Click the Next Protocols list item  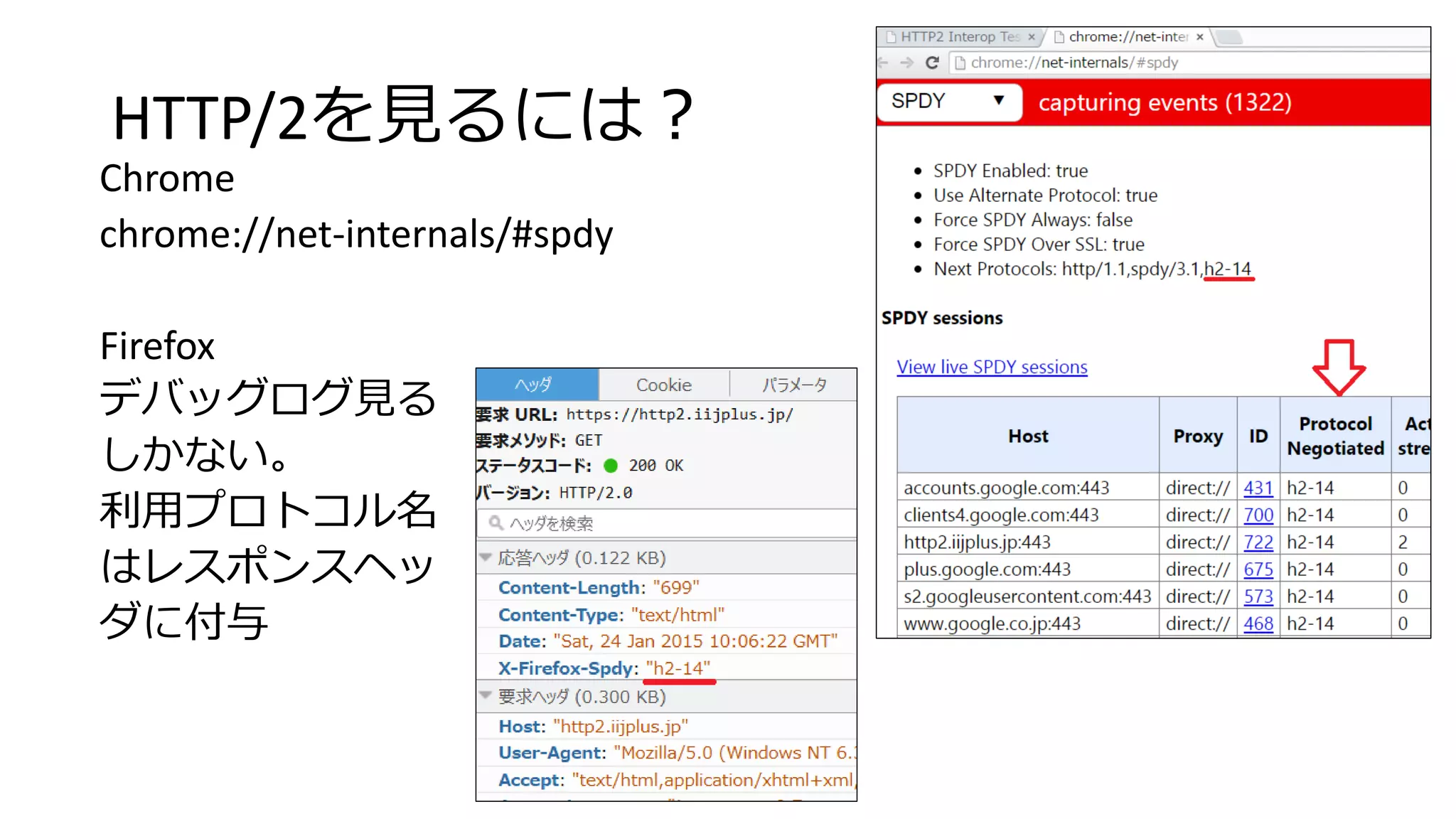coord(1092,269)
